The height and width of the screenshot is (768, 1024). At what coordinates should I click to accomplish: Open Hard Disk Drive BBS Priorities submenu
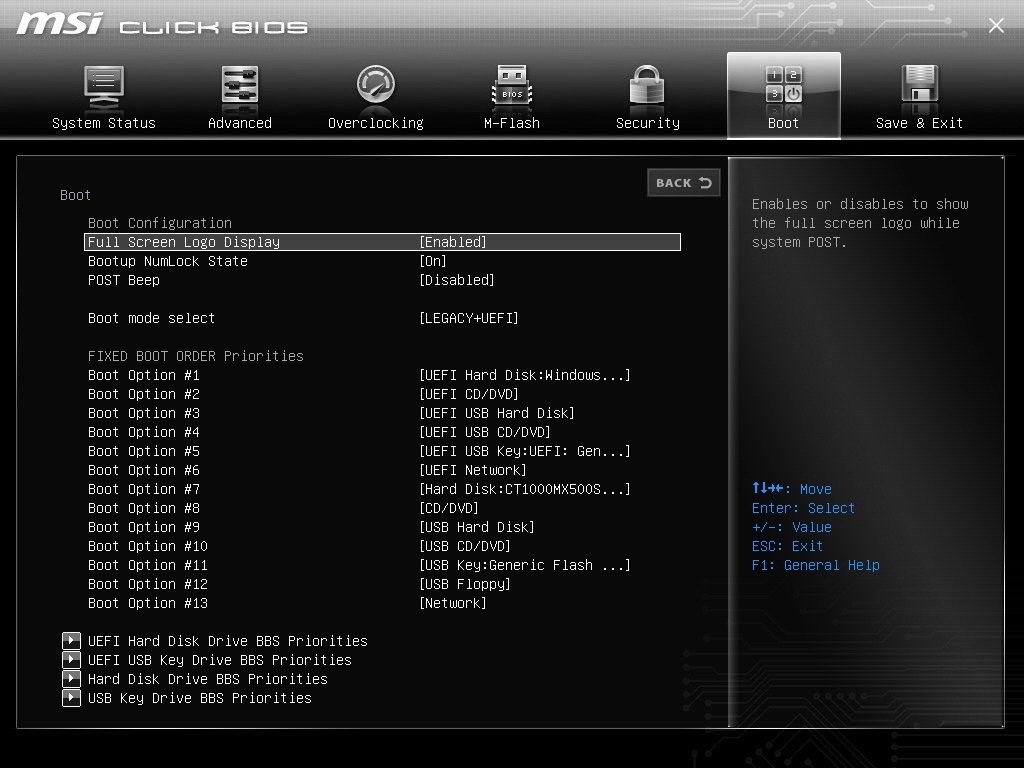[x=208, y=679]
